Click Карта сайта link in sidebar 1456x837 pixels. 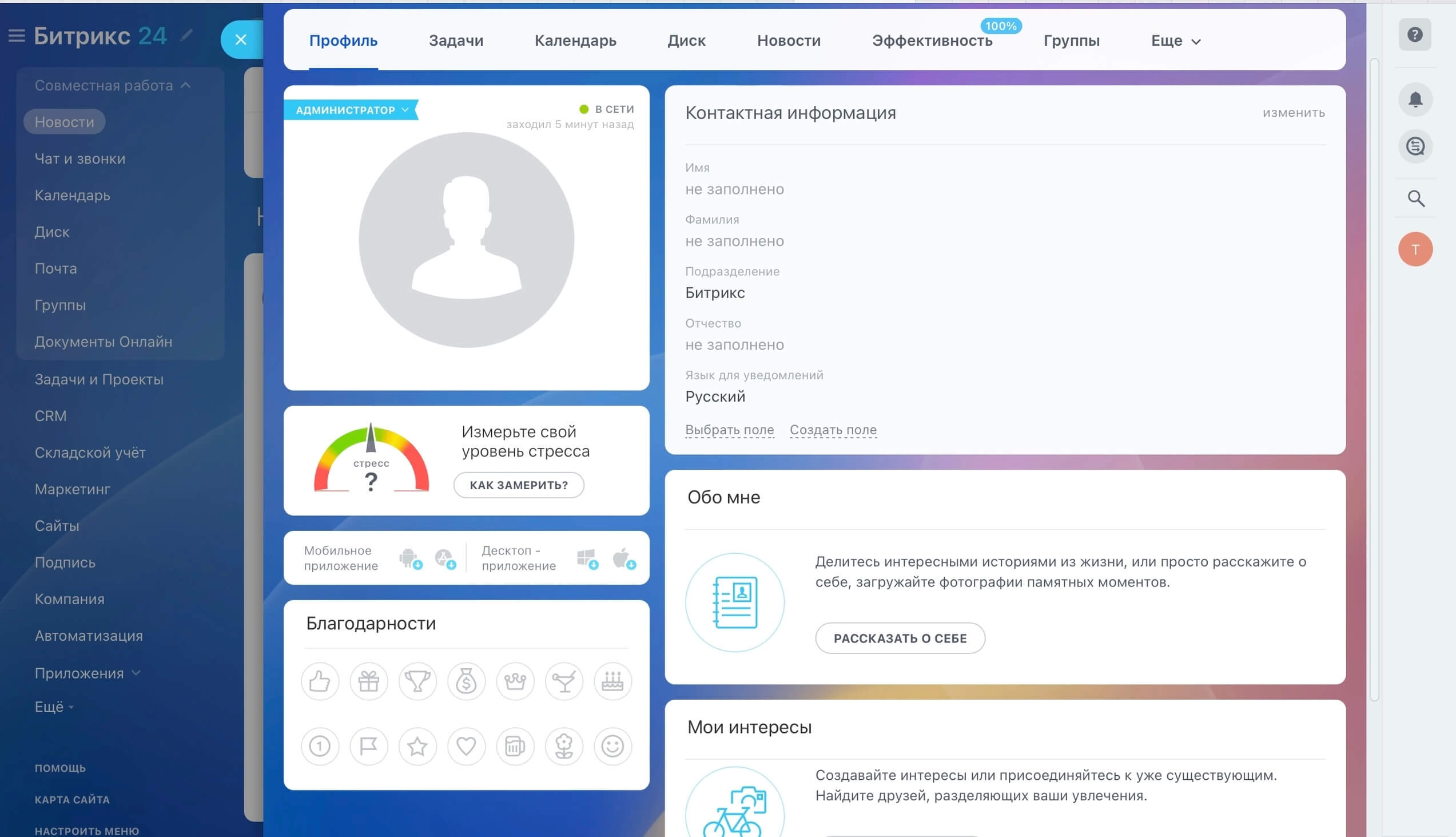pyautogui.click(x=73, y=800)
